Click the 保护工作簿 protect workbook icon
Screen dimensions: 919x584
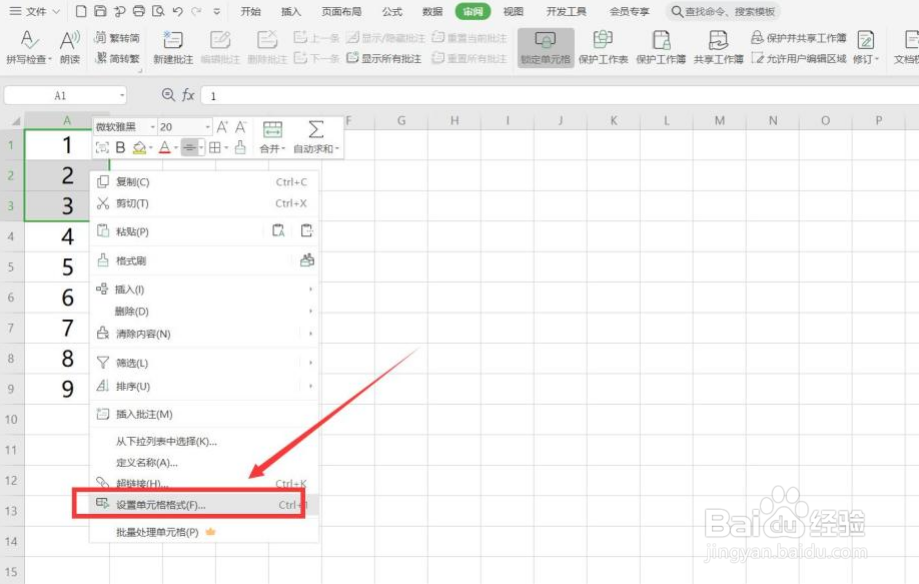tap(661, 40)
